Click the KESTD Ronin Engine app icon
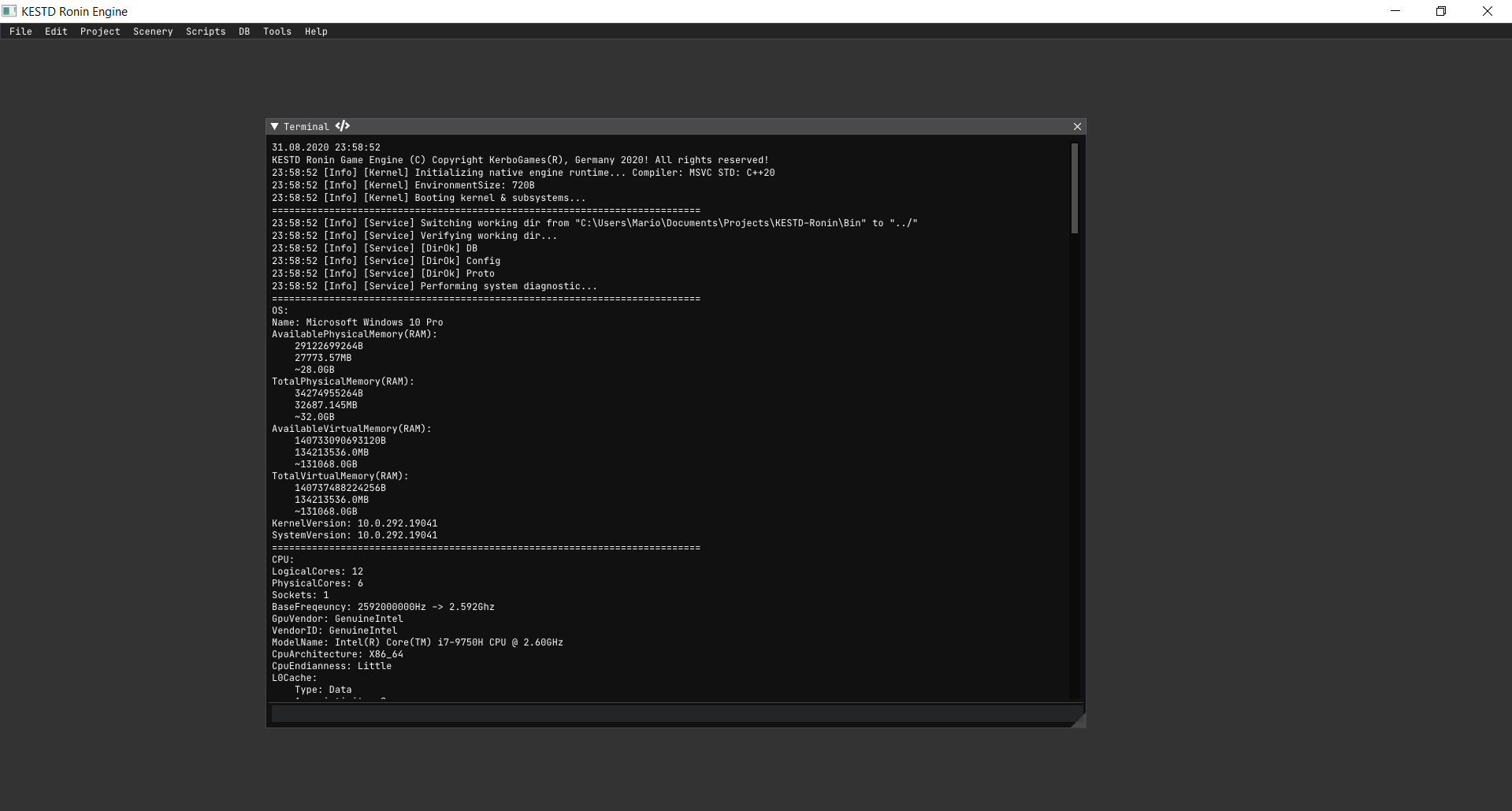Image resolution: width=1512 pixels, height=811 pixels. (x=9, y=11)
